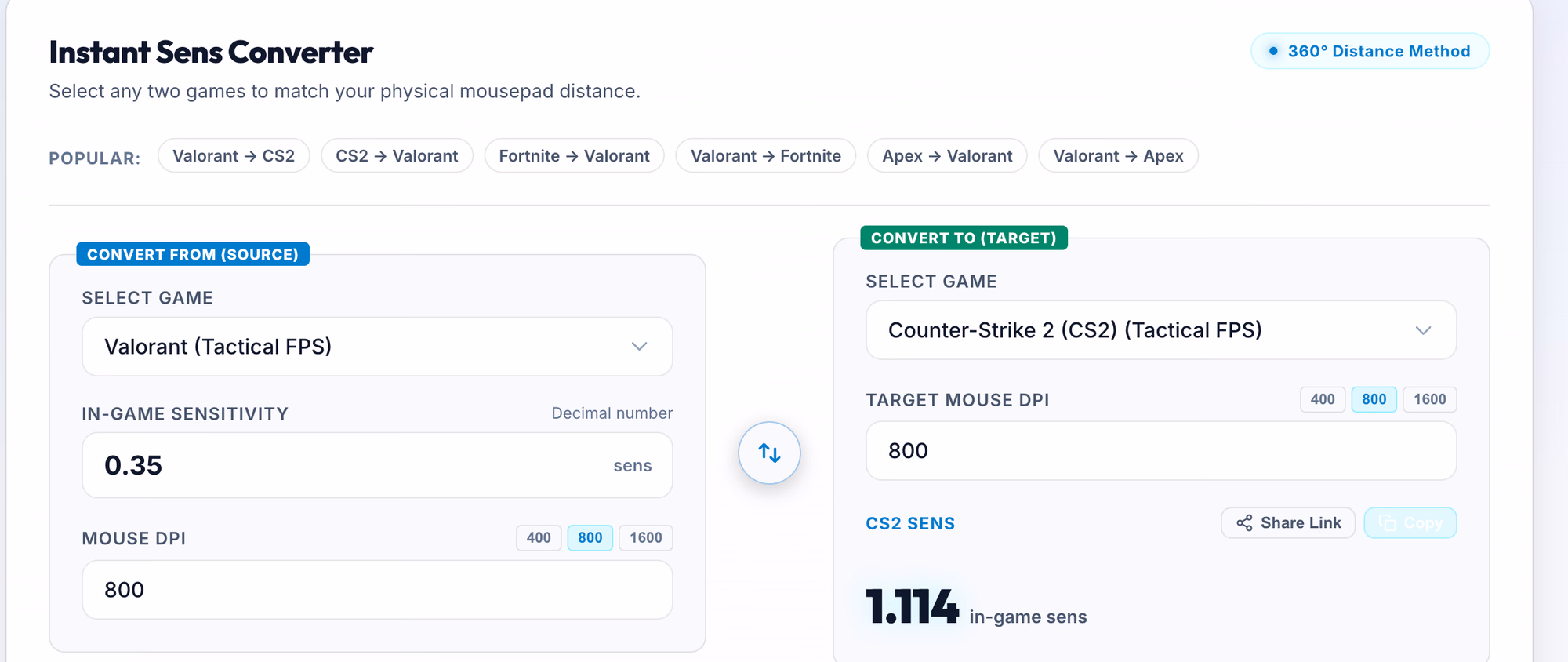Image resolution: width=1568 pixels, height=662 pixels.
Task: Set source Mouse DPI to 400
Action: [x=539, y=538]
